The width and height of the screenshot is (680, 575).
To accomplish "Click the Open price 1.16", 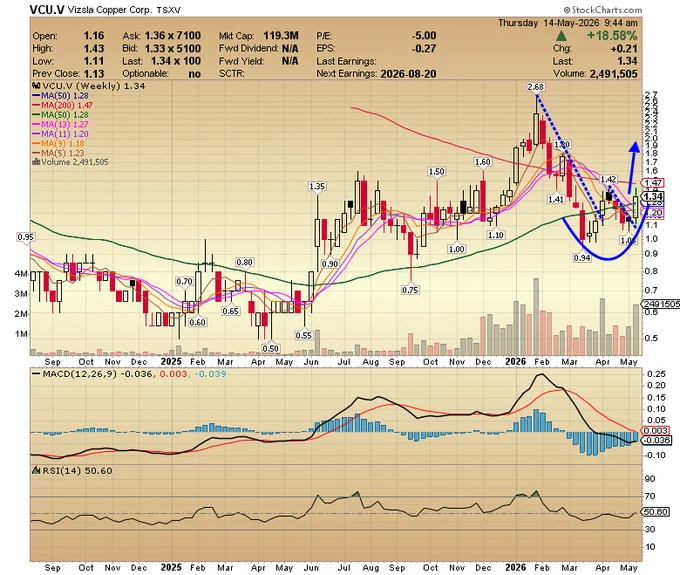I will [x=94, y=36].
